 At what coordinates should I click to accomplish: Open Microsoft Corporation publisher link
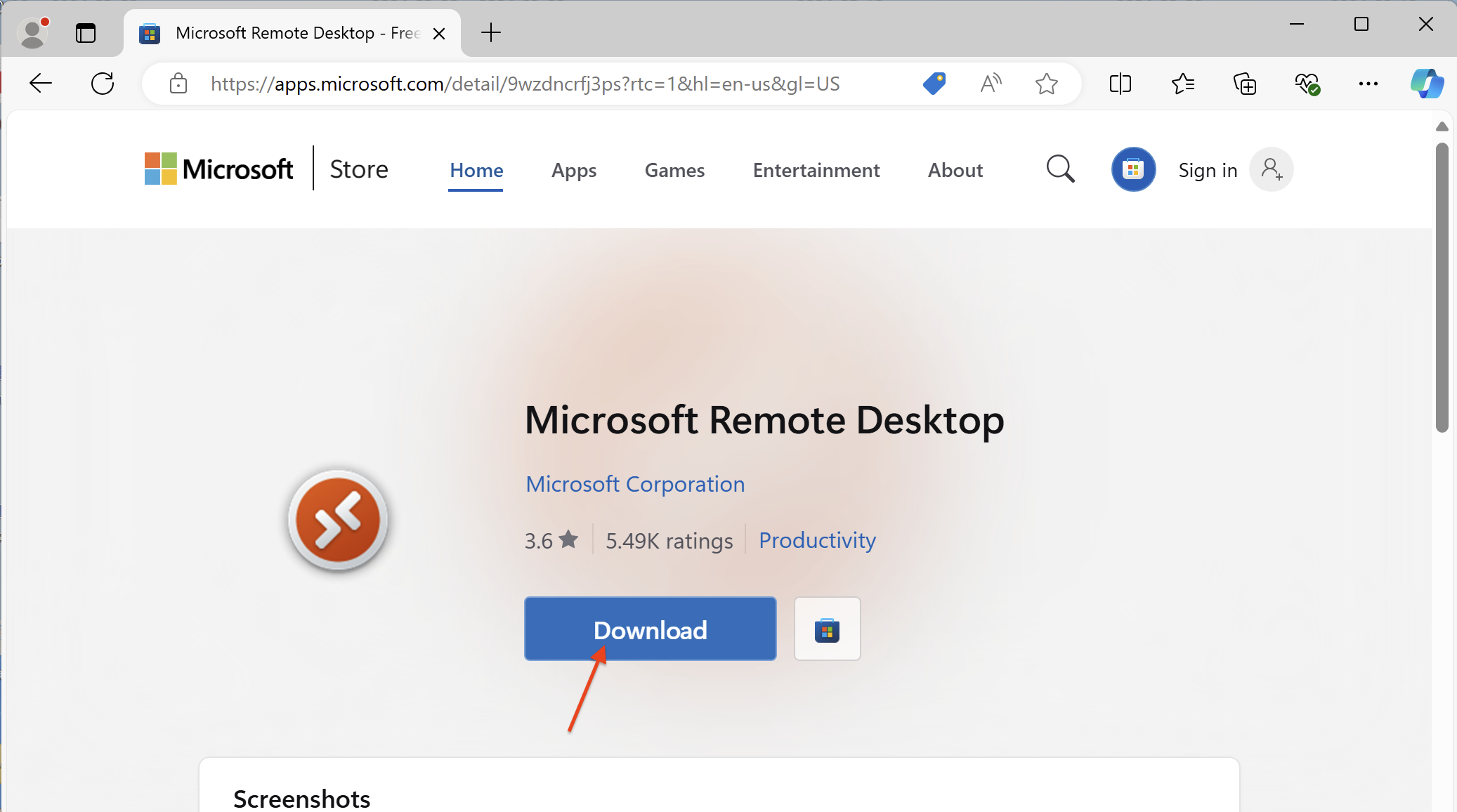635,484
